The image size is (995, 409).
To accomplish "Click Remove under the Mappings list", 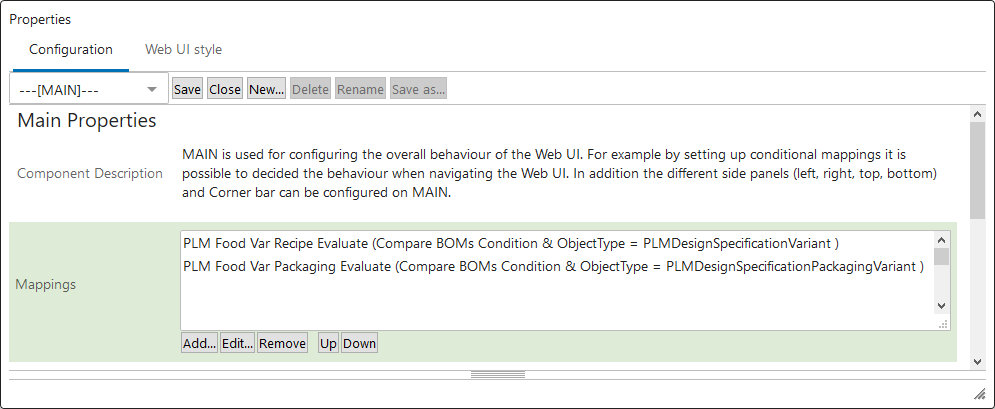I will pyautogui.click(x=282, y=344).
